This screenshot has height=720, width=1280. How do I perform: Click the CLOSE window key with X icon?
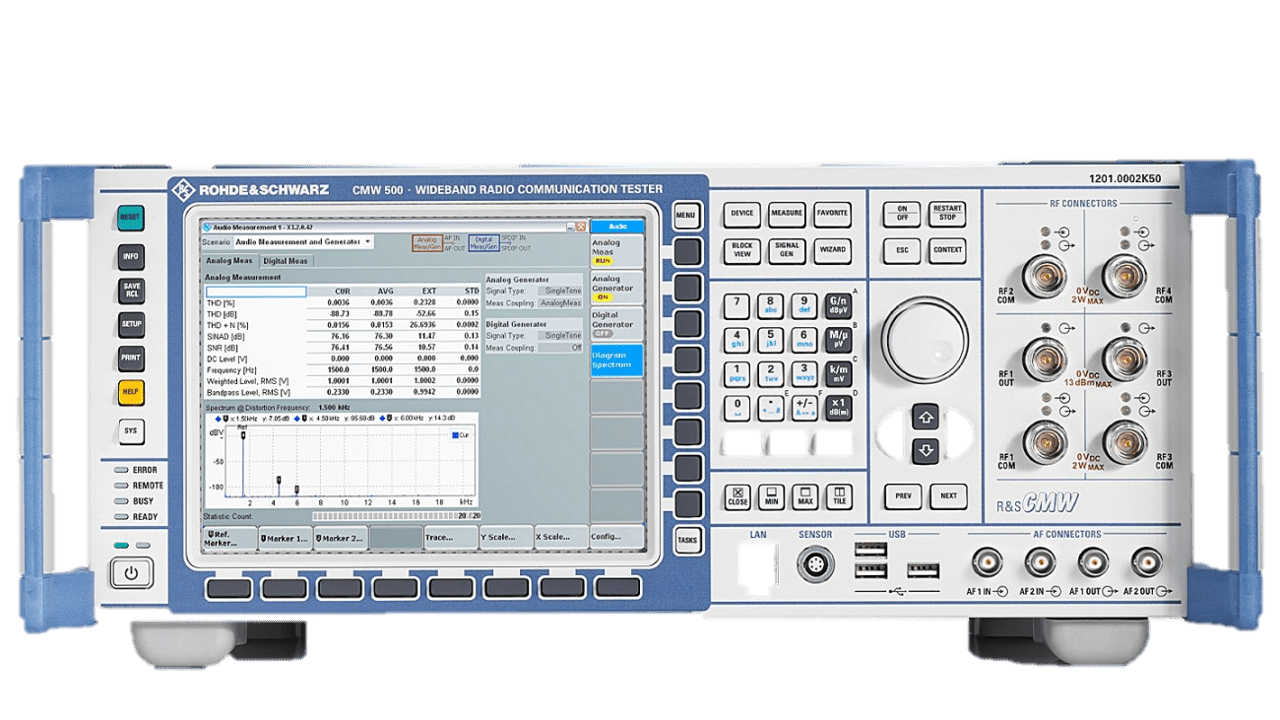[x=737, y=496]
